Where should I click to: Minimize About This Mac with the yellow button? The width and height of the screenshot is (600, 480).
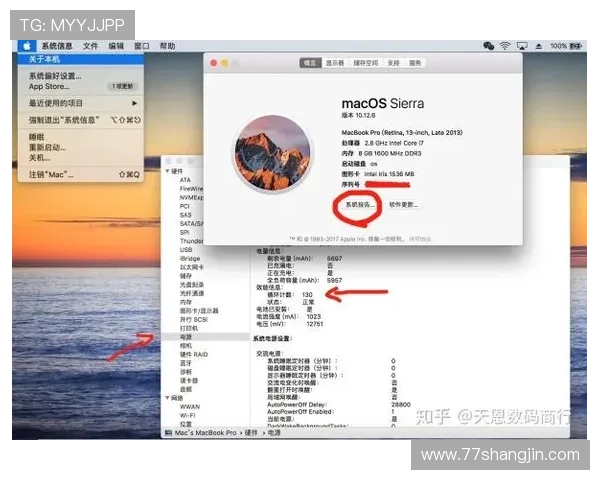[x=225, y=63]
